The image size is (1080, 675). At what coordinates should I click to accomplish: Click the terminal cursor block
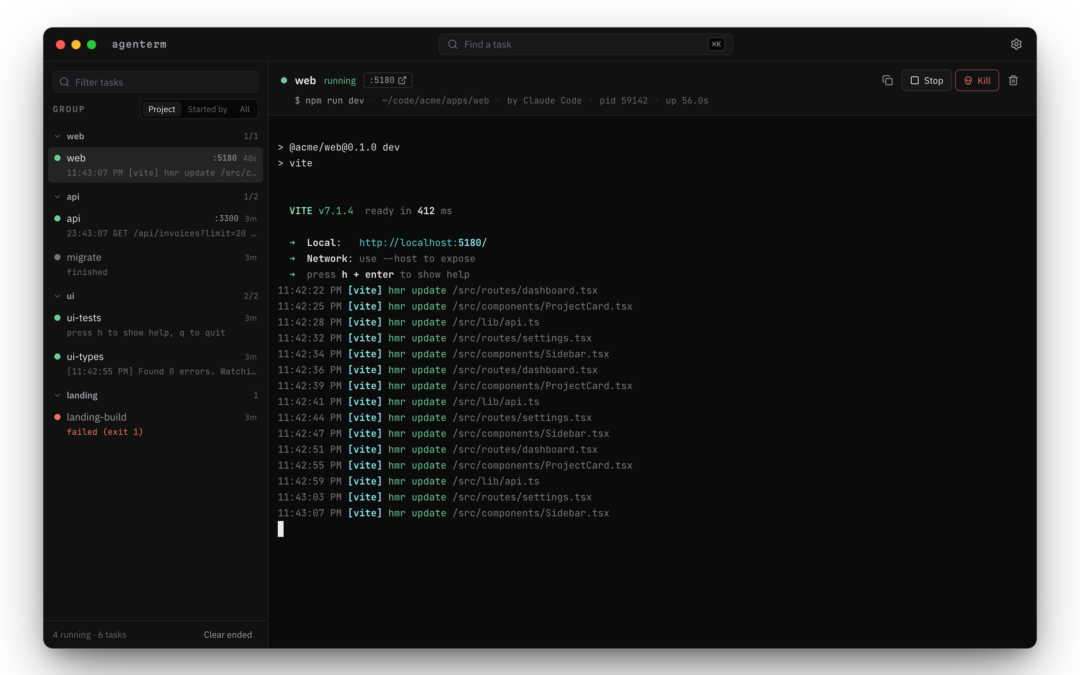[x=280, y=529]
